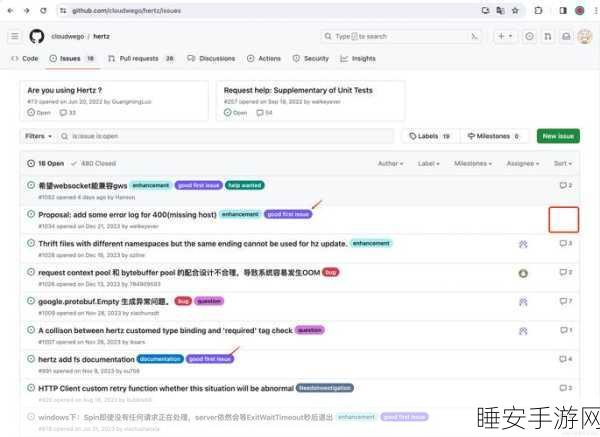Reload the page with the refresh icon

[x=43, y=11]
